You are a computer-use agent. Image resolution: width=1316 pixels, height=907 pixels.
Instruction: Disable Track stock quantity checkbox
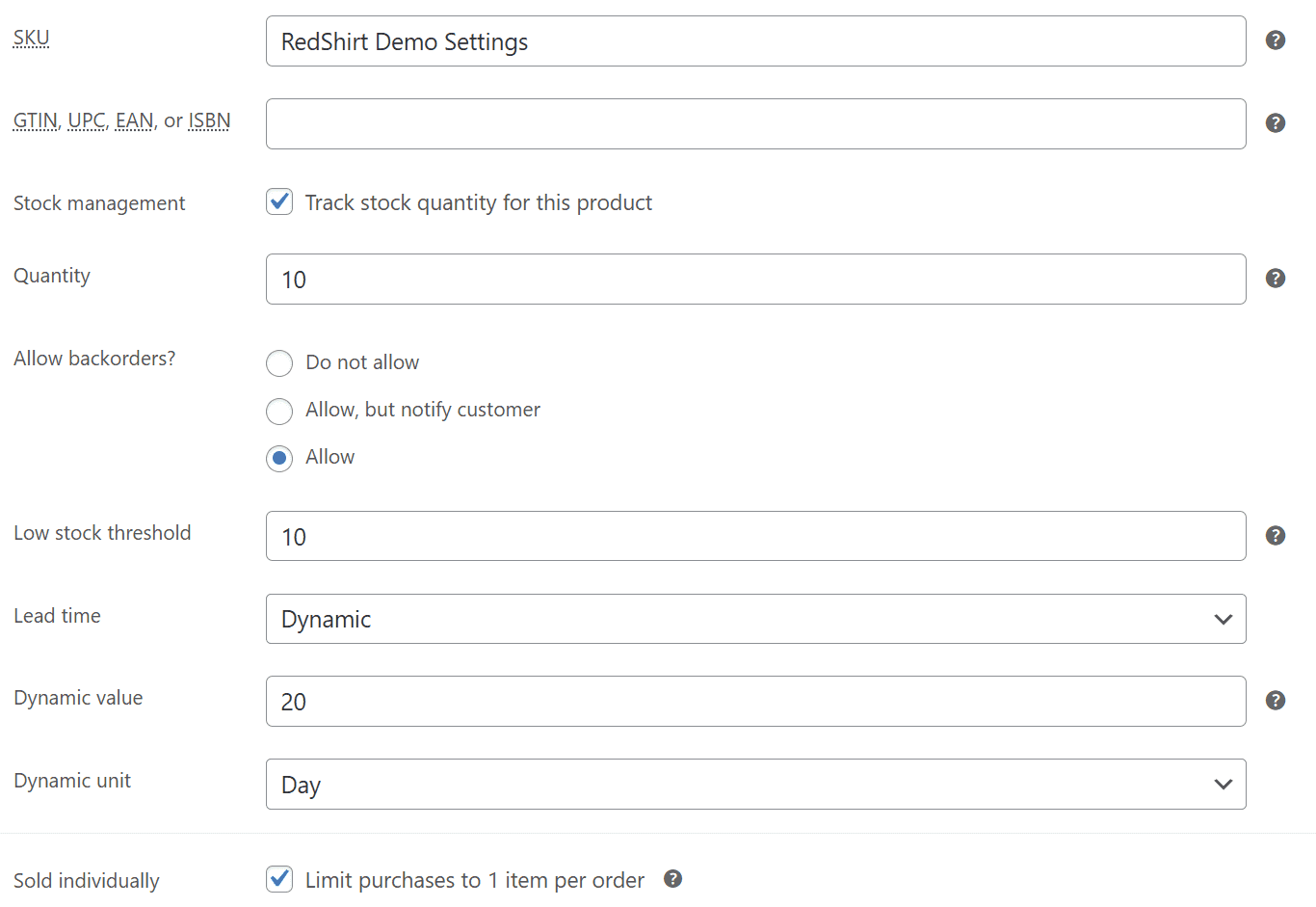(x=279, y=201)
